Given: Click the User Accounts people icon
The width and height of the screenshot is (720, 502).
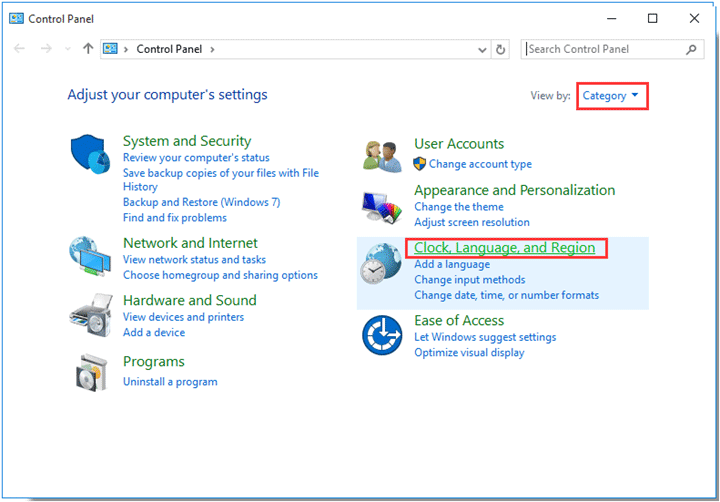Looking at the screenshot, I should [x=382, y=157].
